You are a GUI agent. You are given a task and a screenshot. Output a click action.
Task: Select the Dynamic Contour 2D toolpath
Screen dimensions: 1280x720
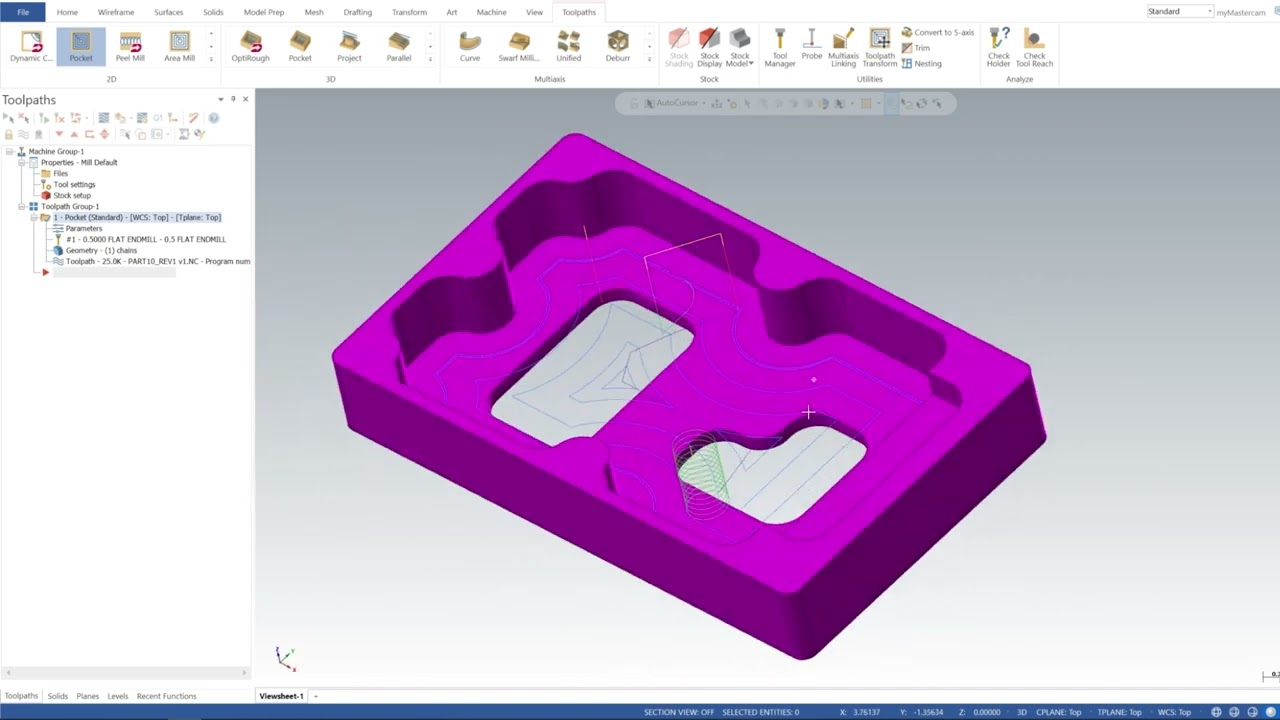31,47
